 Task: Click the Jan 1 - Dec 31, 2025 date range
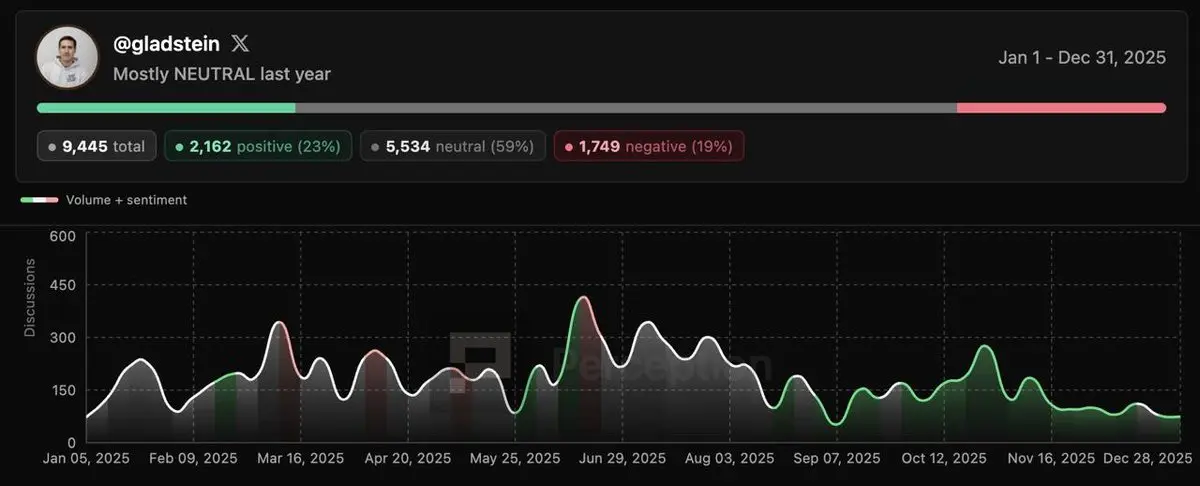pyautogui.click(x=1082, y=58)
